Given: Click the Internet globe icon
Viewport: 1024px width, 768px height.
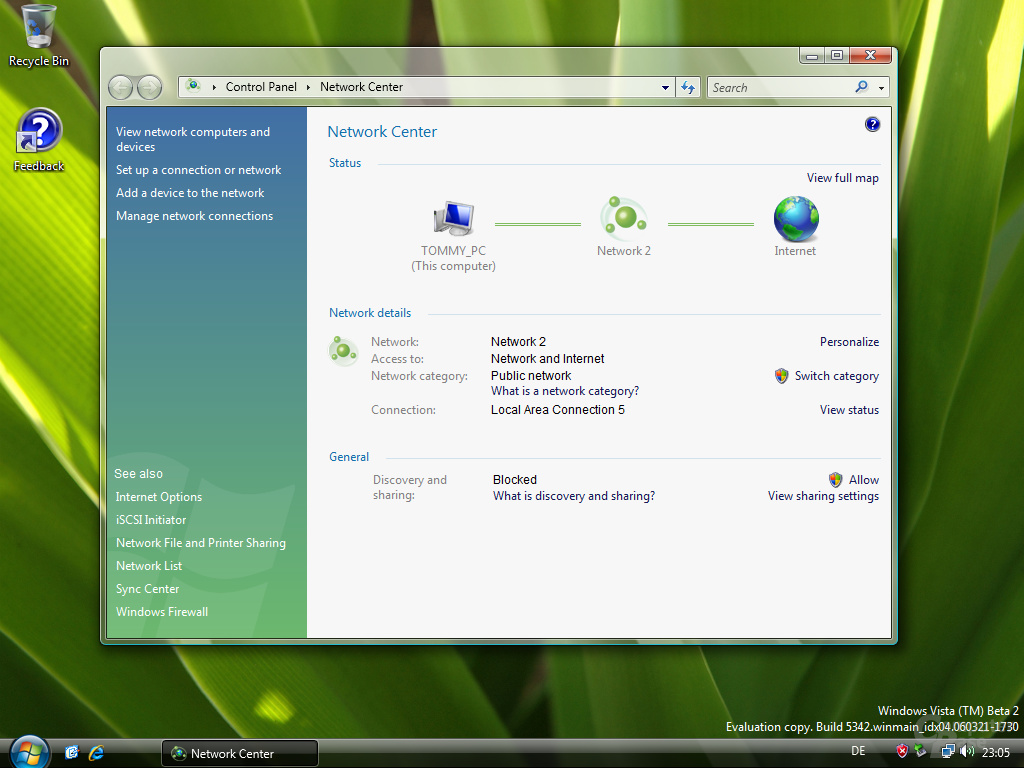Looking at the screenshot, I should (796, 219).
